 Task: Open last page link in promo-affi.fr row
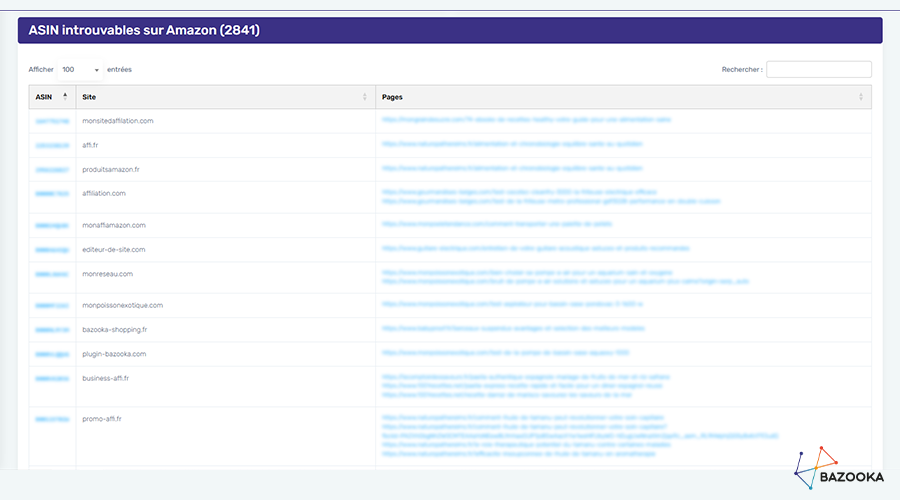click(x=519, y=454)
